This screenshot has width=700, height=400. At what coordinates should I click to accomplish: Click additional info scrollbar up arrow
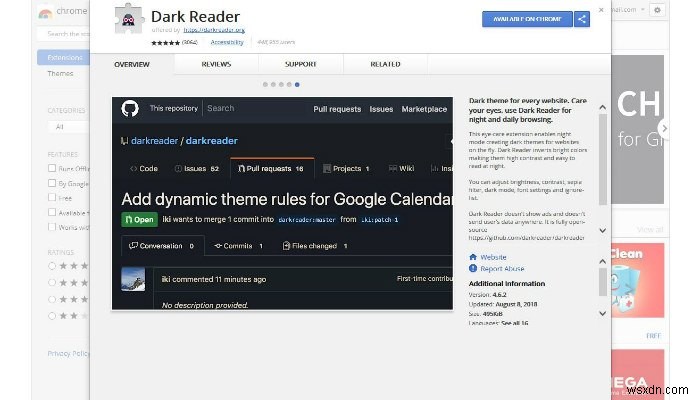[x=602, y=261]
